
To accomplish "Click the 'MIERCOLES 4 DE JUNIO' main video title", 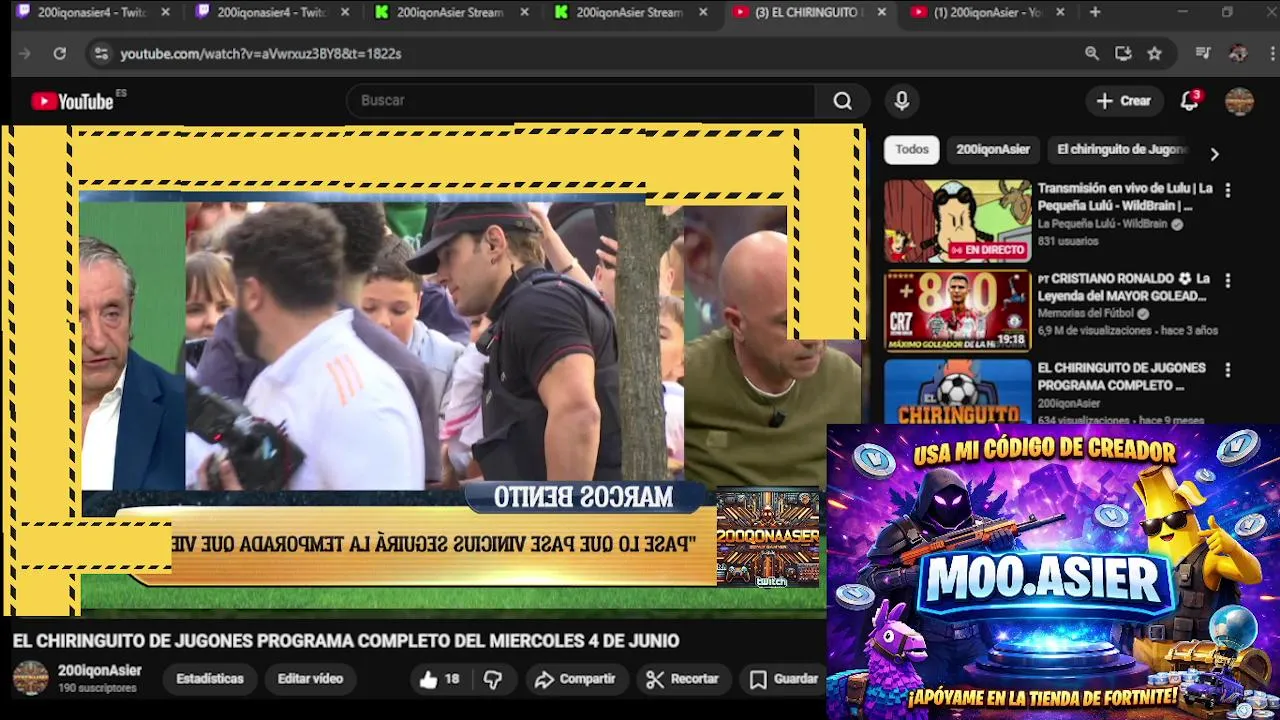I will [346, 641].
